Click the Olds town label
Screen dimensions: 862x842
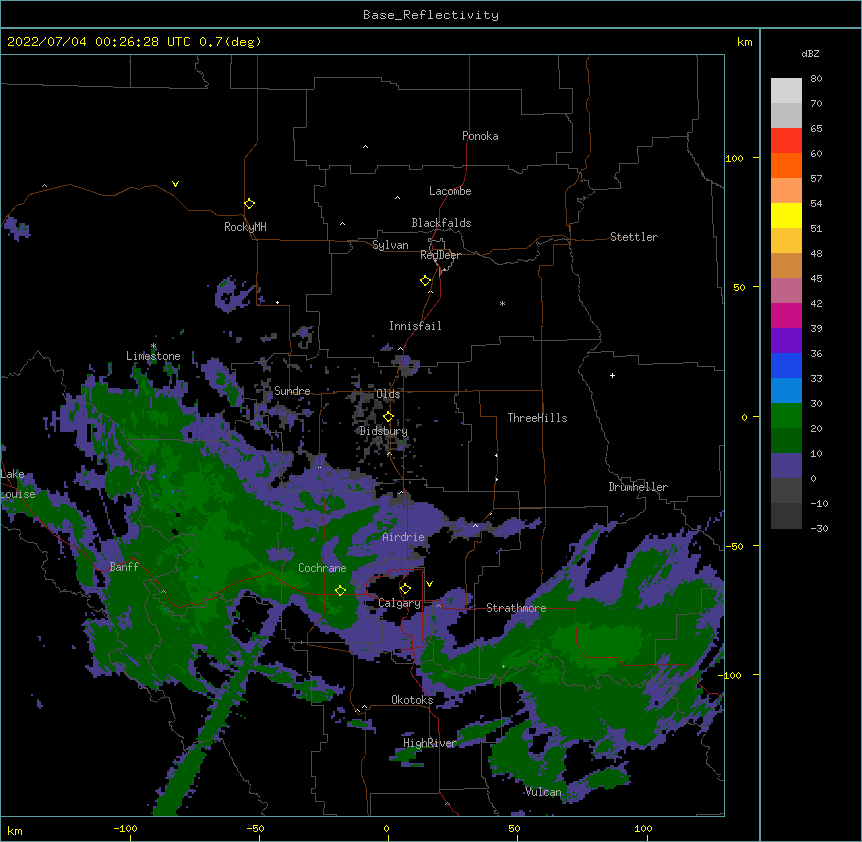388,394
